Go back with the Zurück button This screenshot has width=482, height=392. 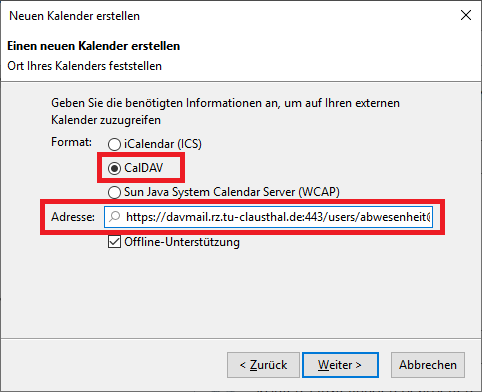[x=263, y=365]
